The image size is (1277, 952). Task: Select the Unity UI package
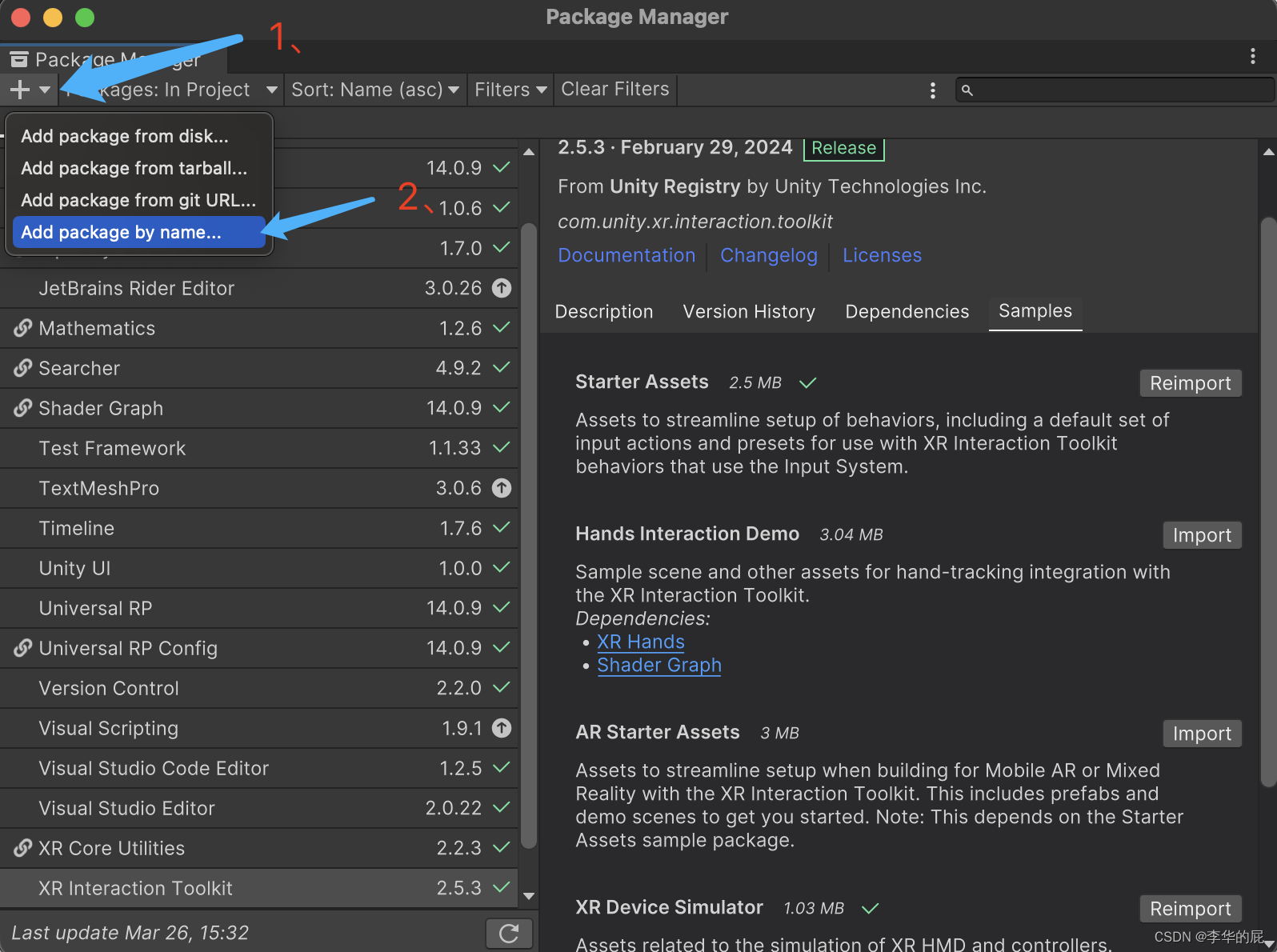coord(259,568)
